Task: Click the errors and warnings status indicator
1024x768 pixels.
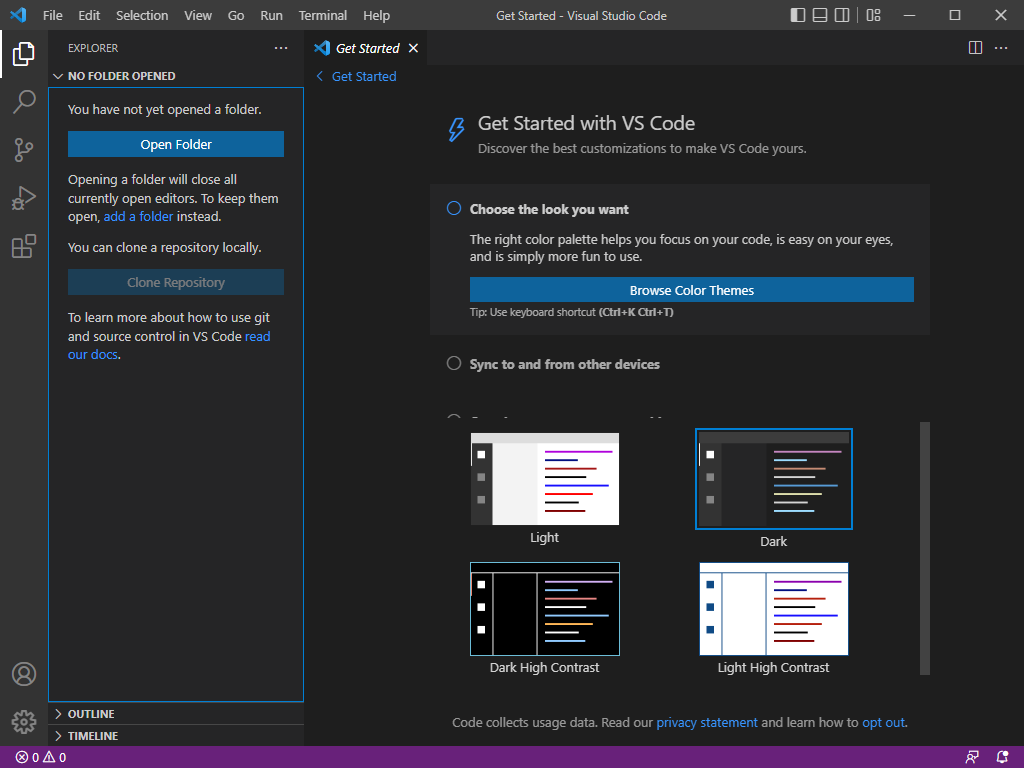Action: [40, 758]
